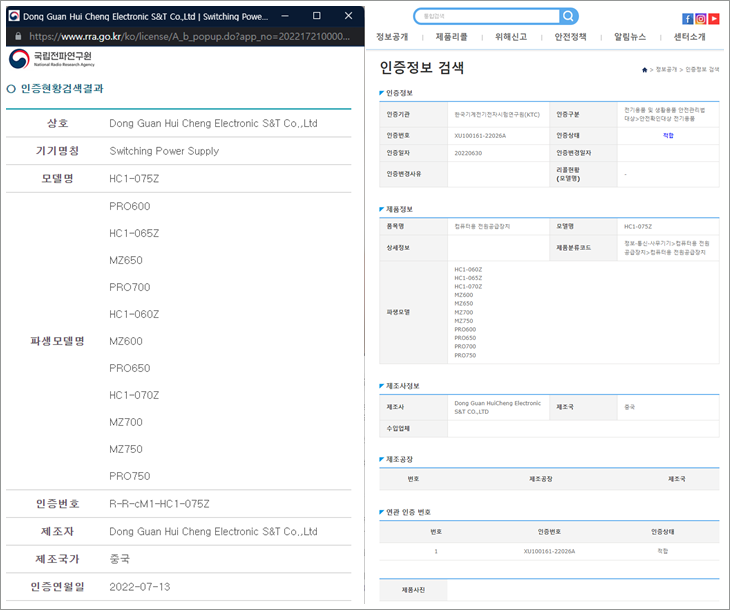The height and width of the screenshot is (610, 730).
Task: Open the 안전정책 menu
Action: coord(570,37)
